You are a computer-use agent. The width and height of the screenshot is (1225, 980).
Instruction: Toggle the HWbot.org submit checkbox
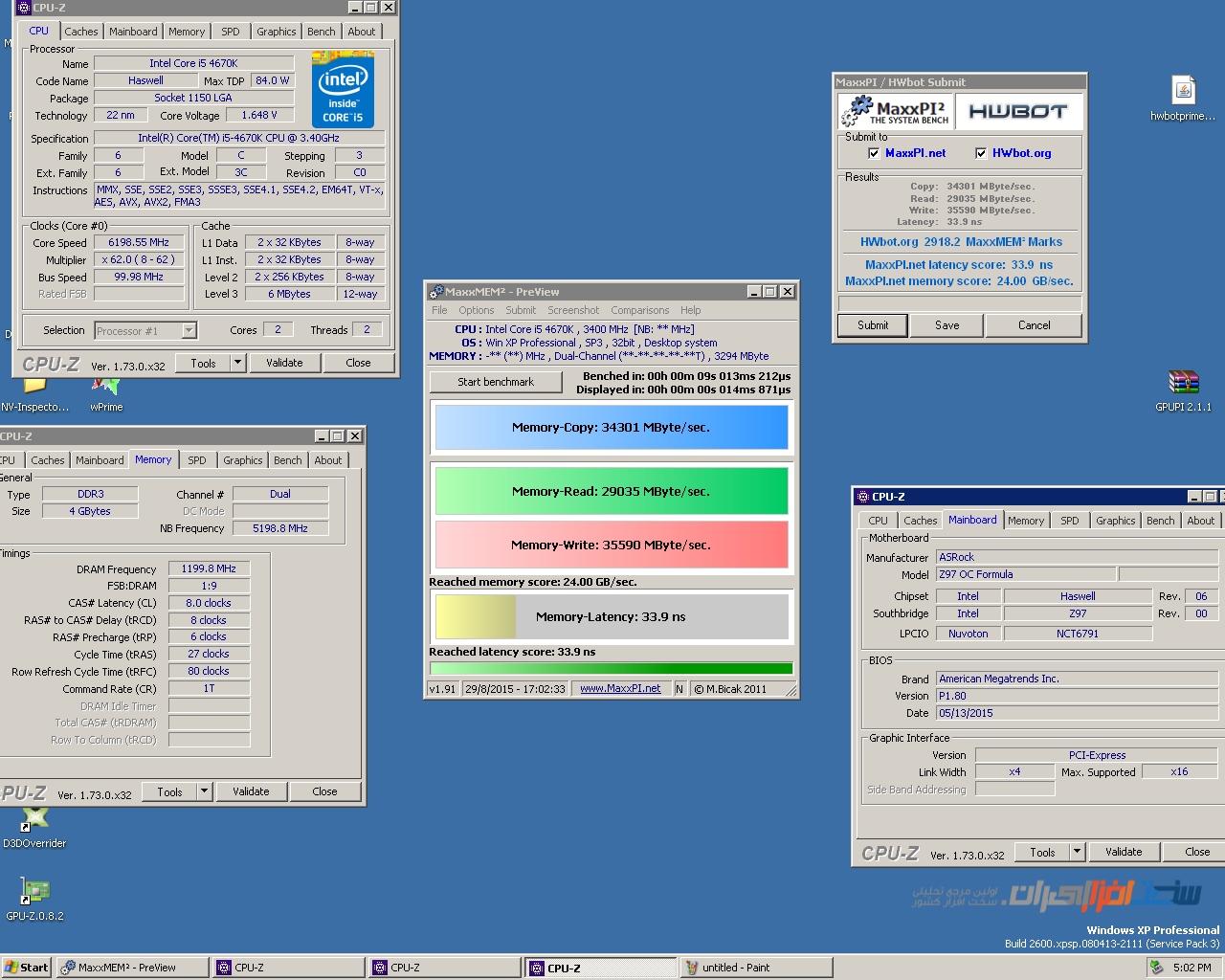click(981, 153)
